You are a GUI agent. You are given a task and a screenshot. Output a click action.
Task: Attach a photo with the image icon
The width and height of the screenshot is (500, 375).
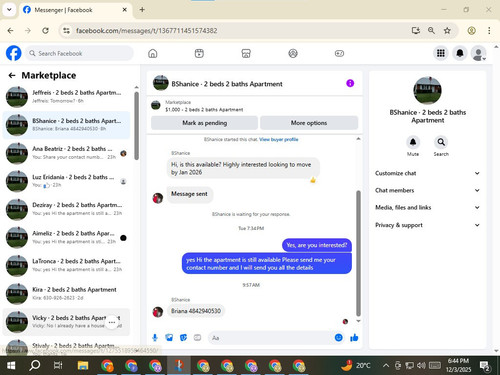169,338
